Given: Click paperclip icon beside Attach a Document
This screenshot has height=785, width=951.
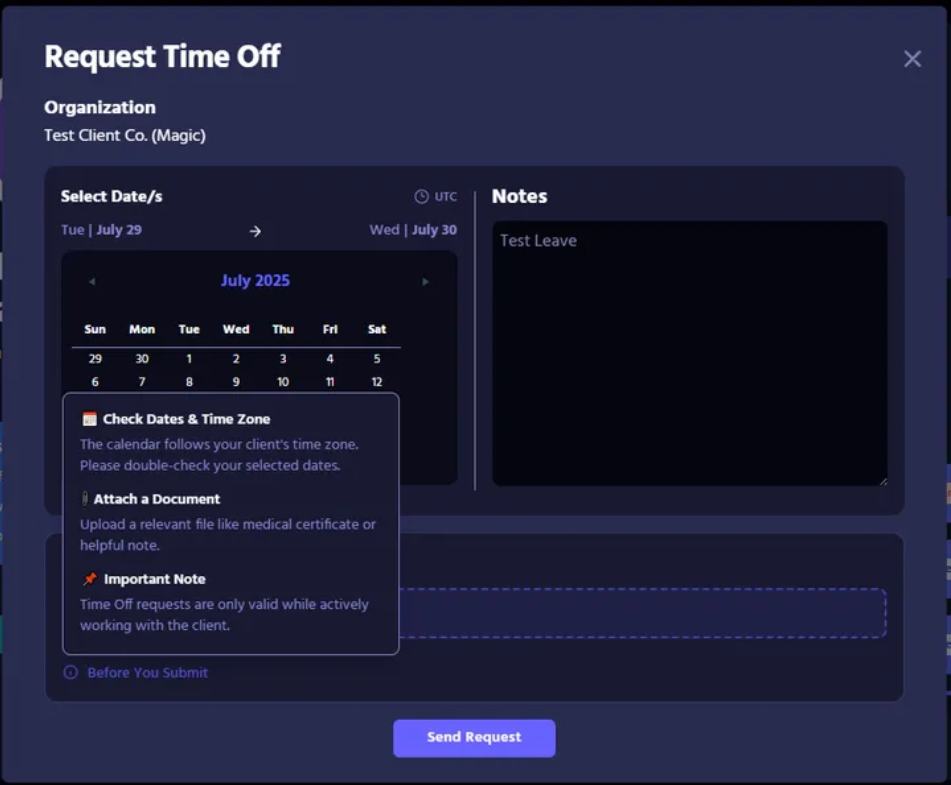Looking at the screenshot, I should point(85,499).
